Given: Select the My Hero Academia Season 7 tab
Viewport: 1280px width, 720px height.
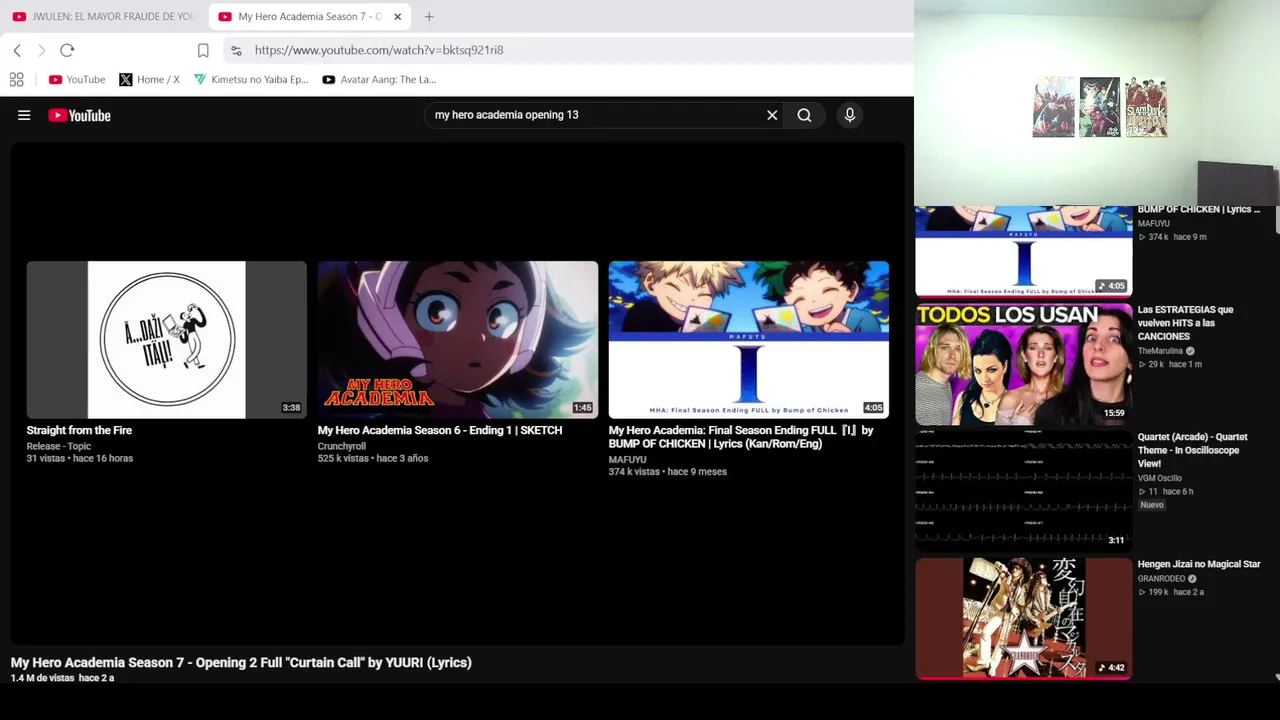Looking at the screenshot, I should coord(310,16).
